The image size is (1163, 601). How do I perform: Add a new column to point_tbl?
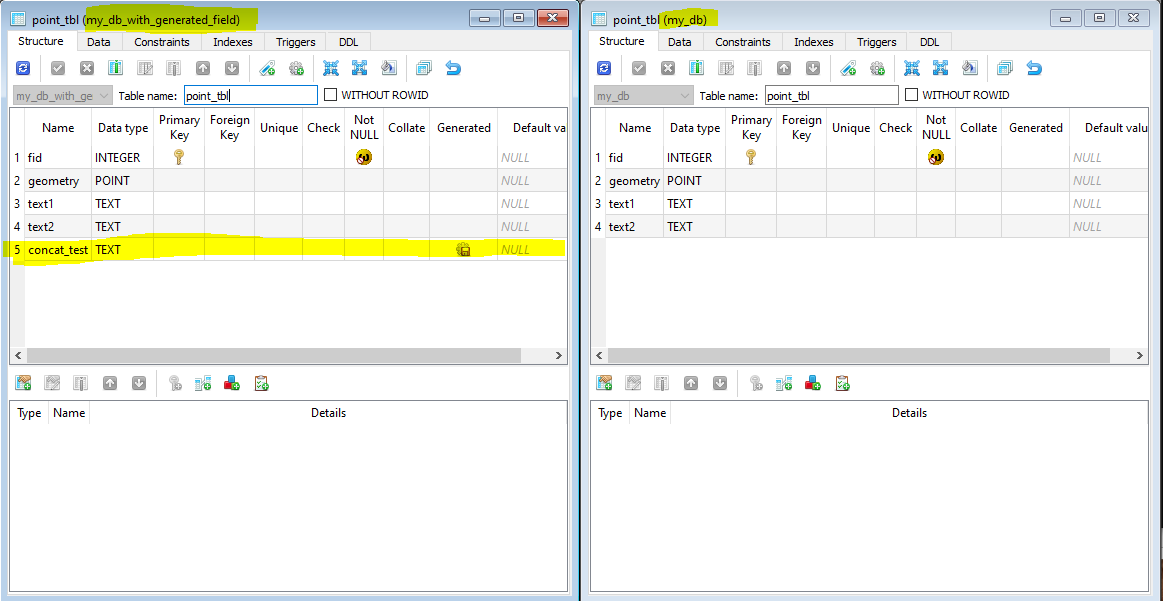coord(115,67)
